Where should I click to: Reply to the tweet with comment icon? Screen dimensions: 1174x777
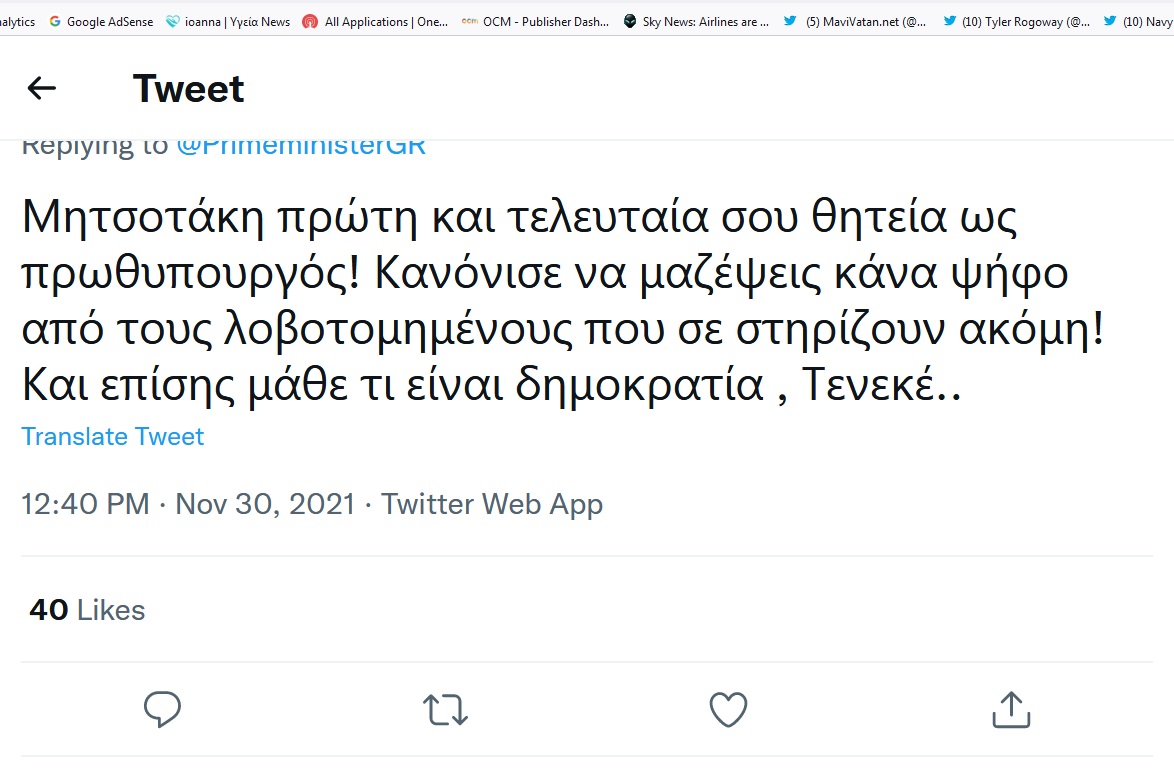coord(162,709)
